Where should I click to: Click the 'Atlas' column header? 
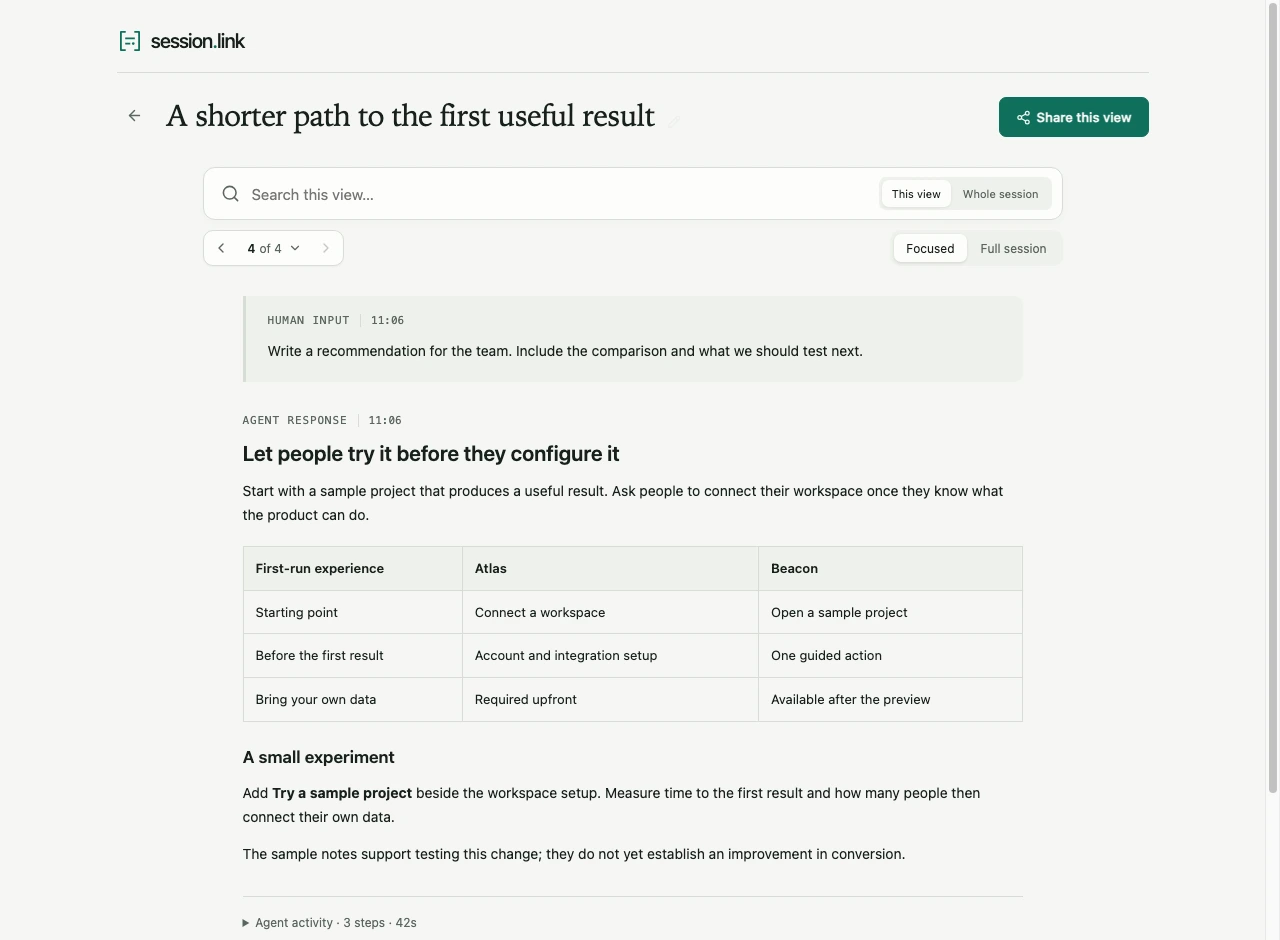click(x=610, y=568)
